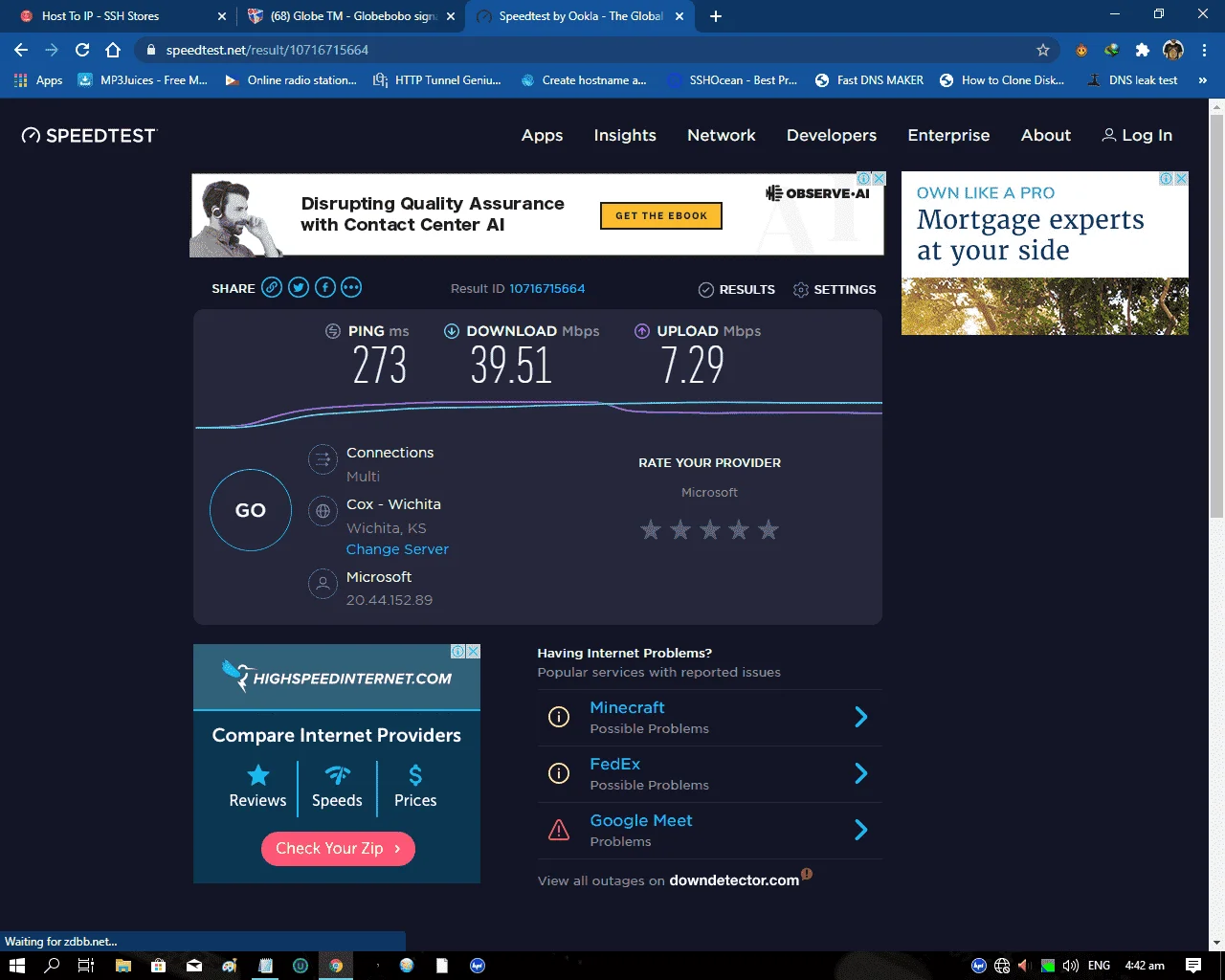Open the Google Meet outage link
This screenshot has height=980, width=1225.
coord(641,820)
